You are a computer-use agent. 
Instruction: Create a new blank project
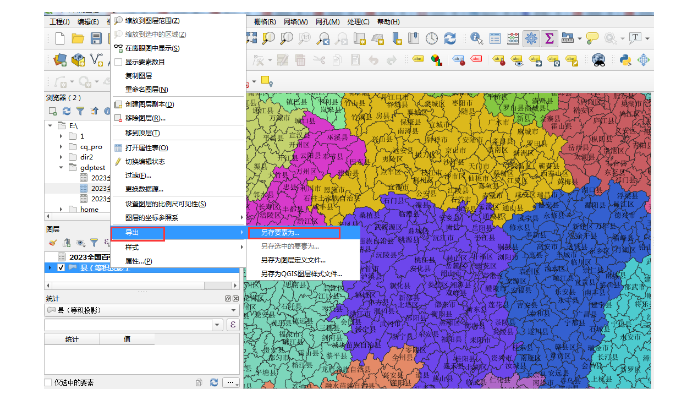click(60, 39)
